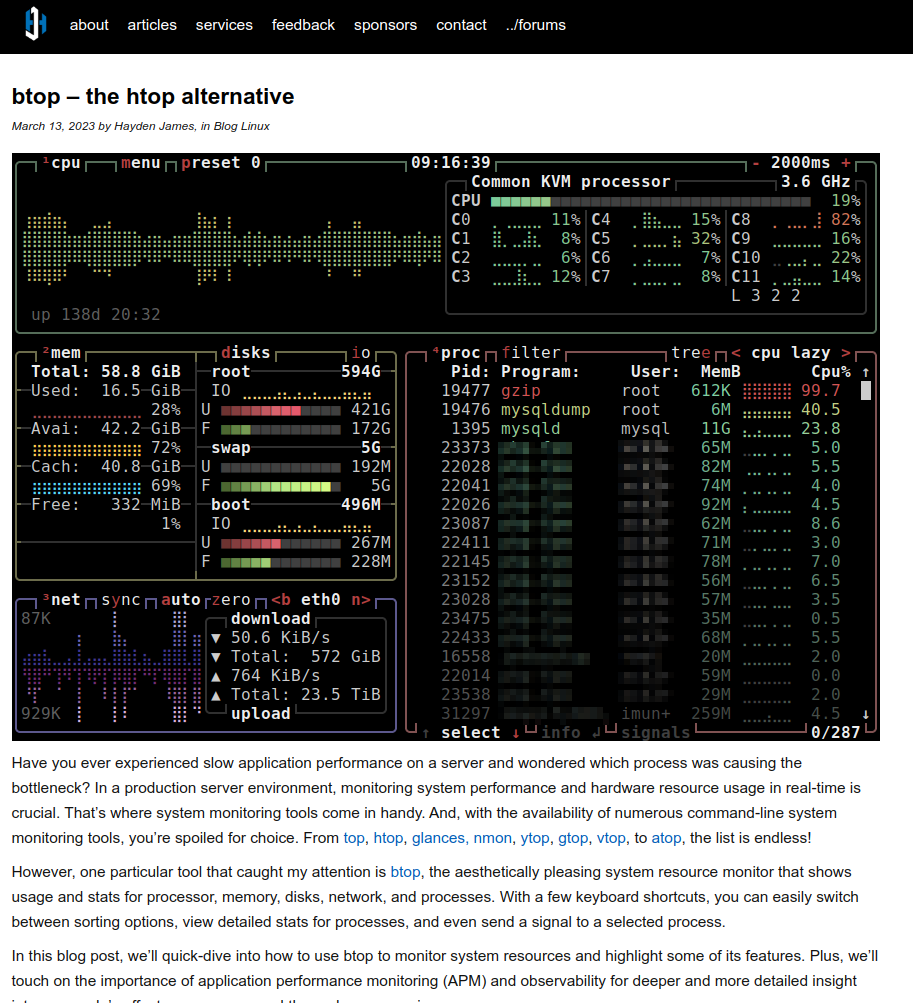This screenshot has height=1003, width=913.
Task: Click the btop screenshot image
Action: click(446, 446)
